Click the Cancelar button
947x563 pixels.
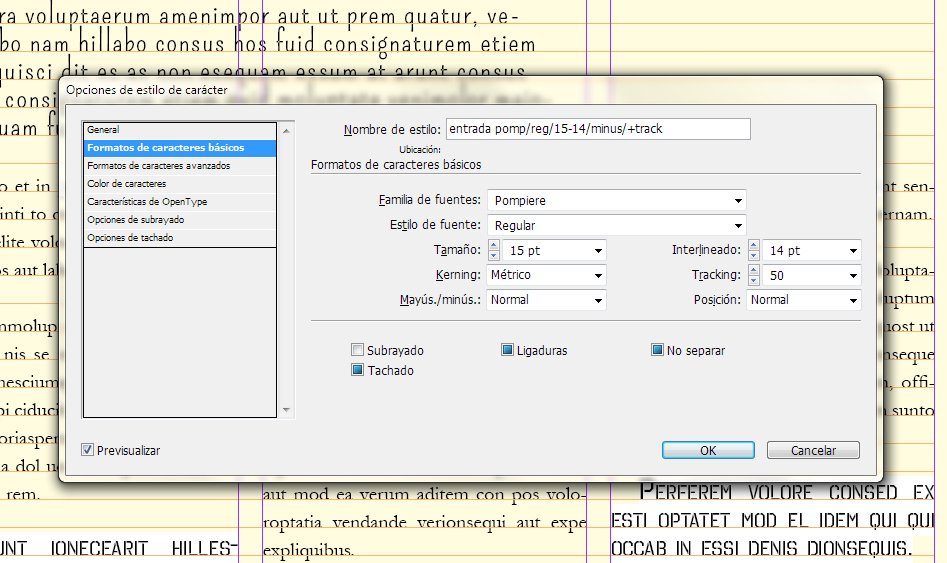pyautogui.click(x=813, y=450)
